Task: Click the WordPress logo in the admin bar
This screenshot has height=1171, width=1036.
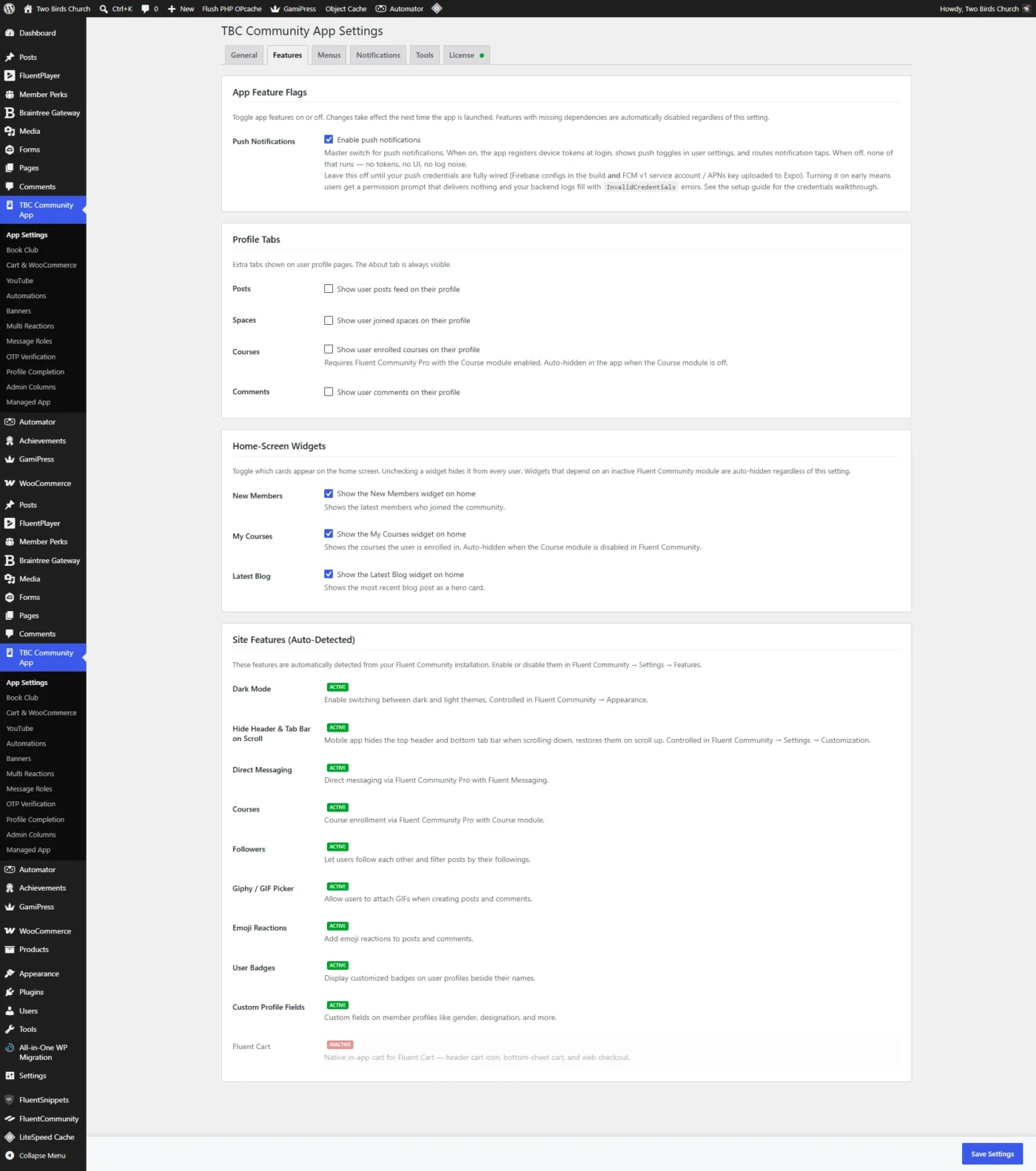Action: pyautogui.click(x=9, y=9)
